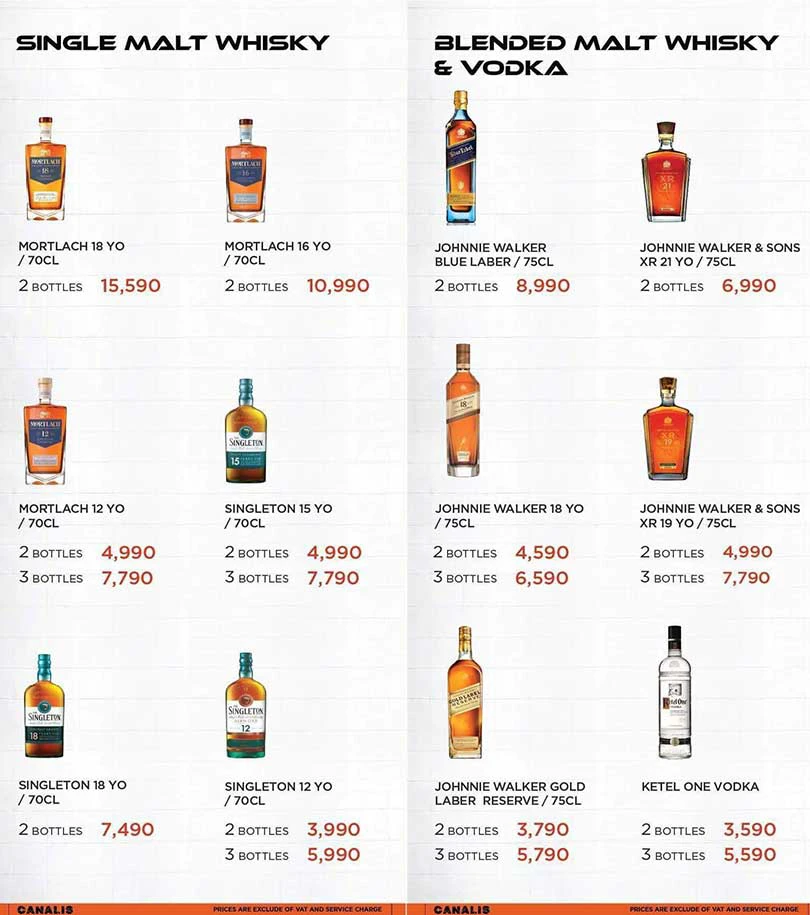
Task: Click the Mortlach 12 YO bottle image
Action: (45, 431)
